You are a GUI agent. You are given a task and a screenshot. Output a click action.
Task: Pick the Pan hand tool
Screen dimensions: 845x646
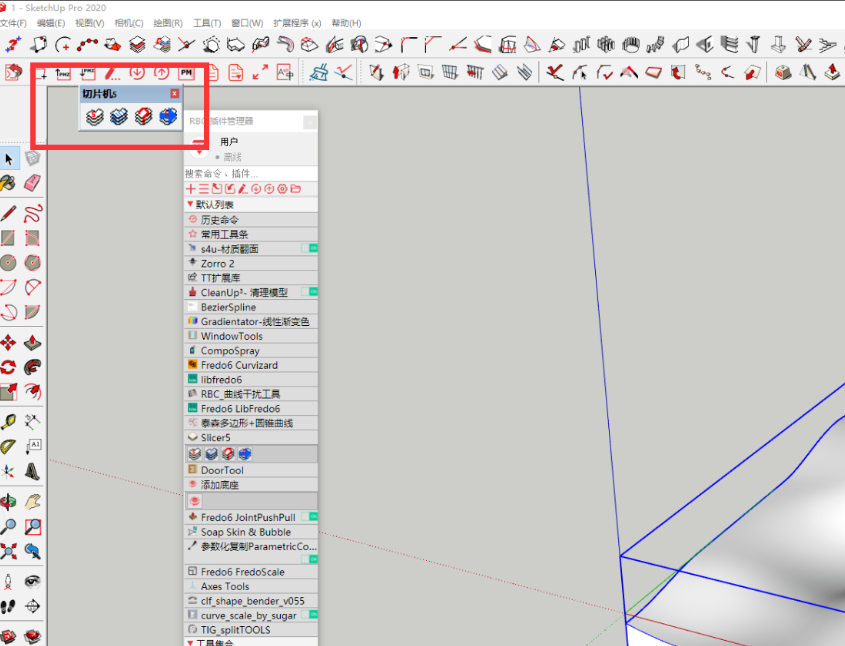click(32, 502)
